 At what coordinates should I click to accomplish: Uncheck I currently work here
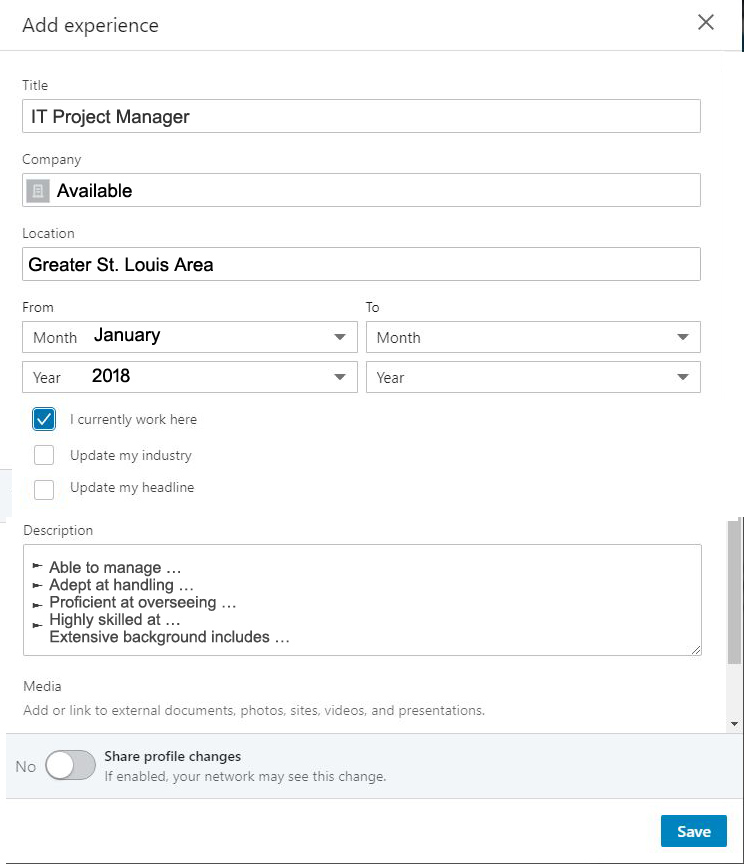[x=44, y=419]
